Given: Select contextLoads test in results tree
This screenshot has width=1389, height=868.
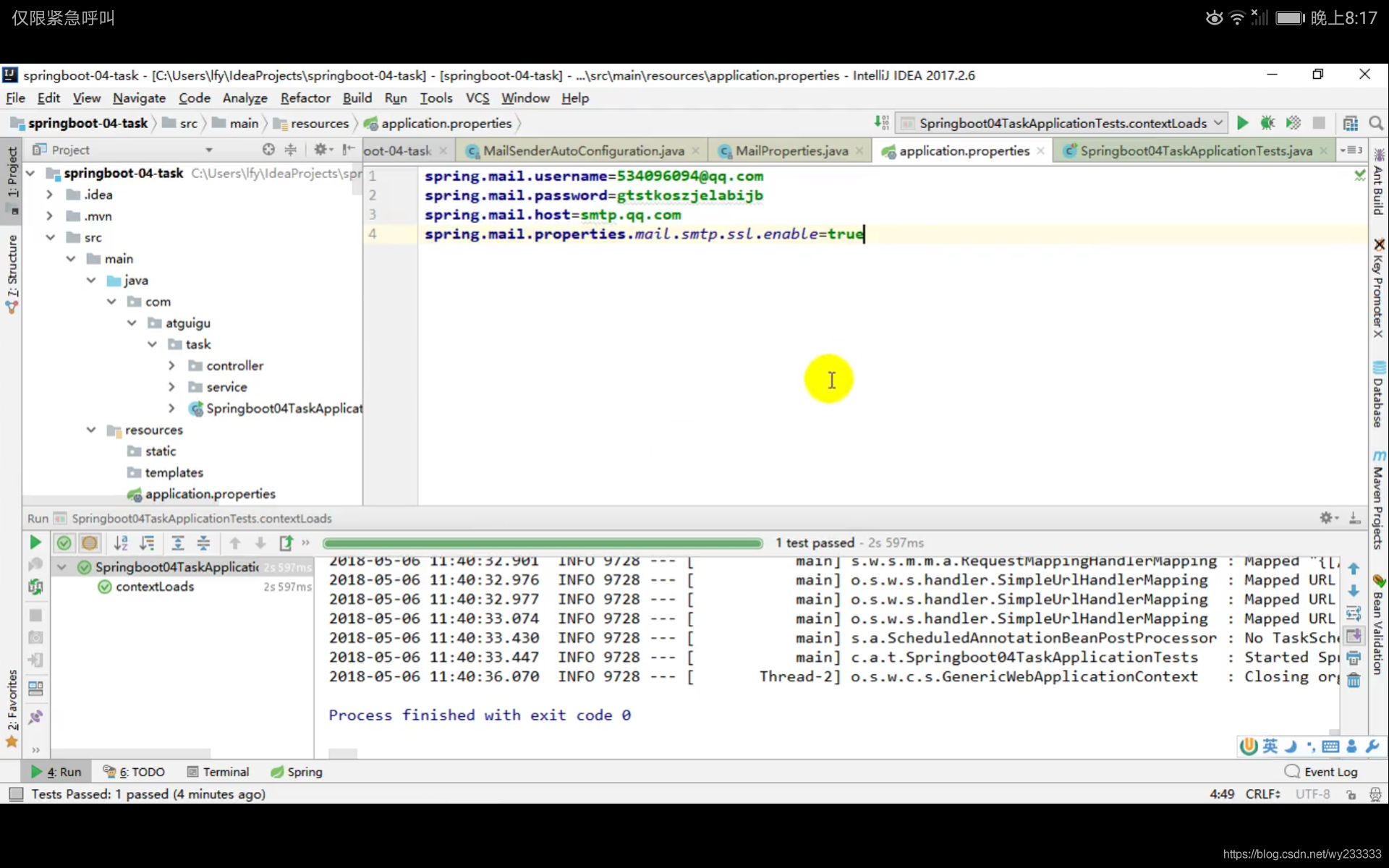Looking at the screenshot, I should tap(155, 587).
